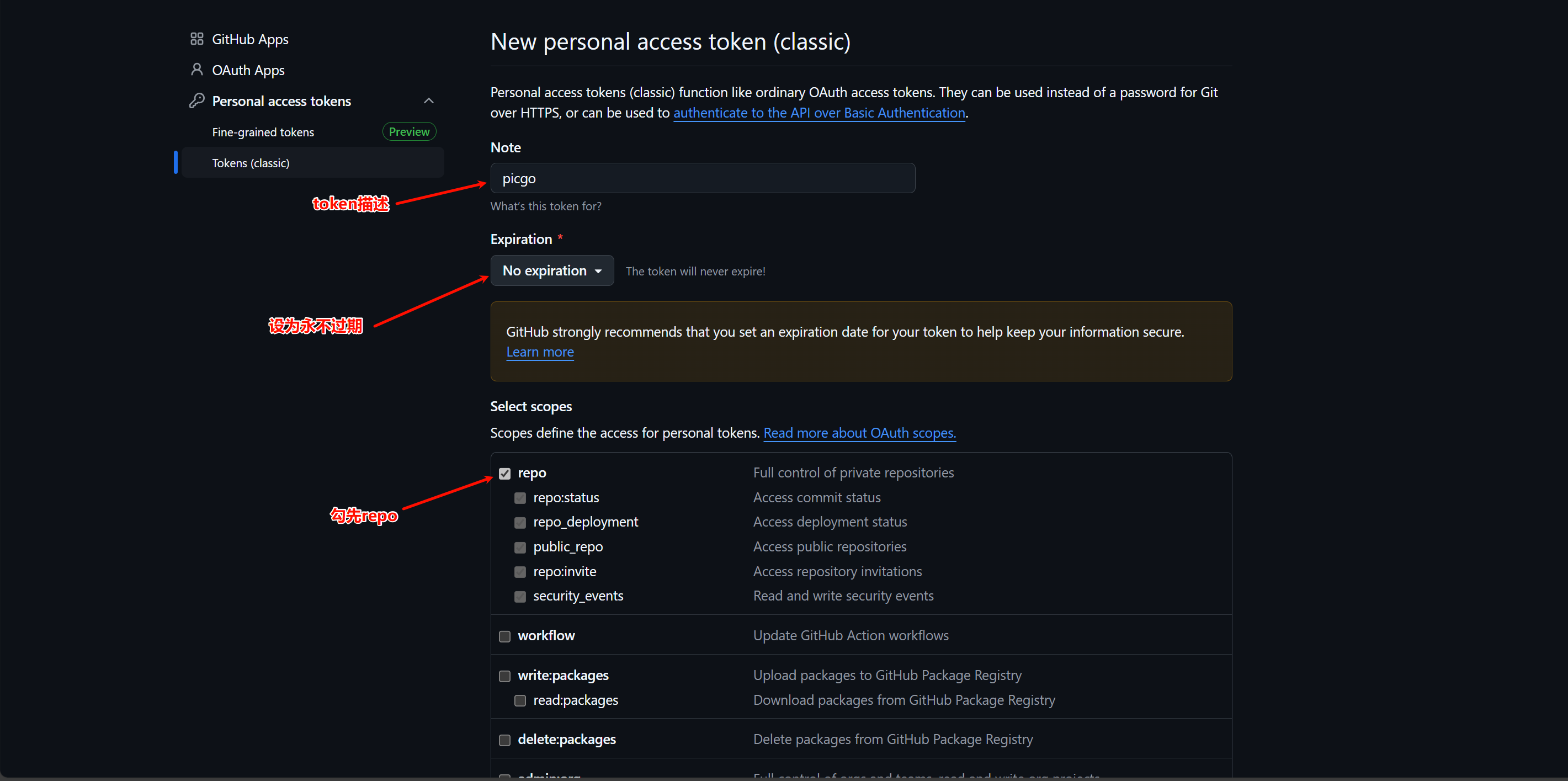Follow Read more about OAuth scopes link

[x=859, y=433]
